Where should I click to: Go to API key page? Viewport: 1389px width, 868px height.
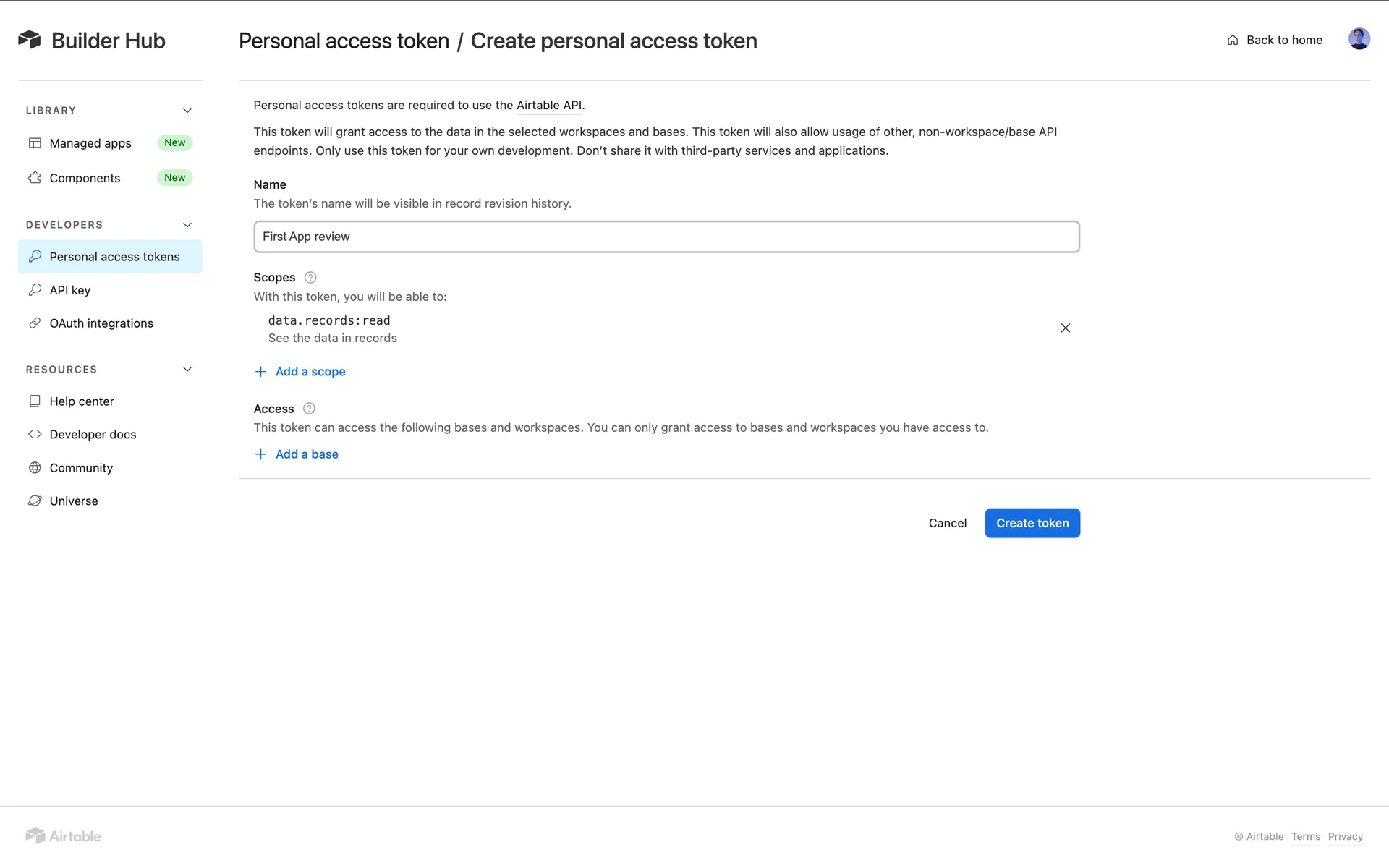[x=69, y=290]
